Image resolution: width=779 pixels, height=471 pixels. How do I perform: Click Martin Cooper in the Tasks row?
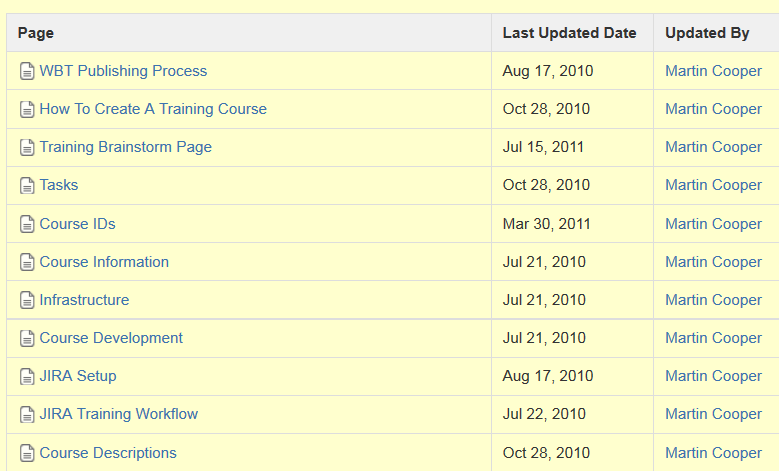[713, 185]
